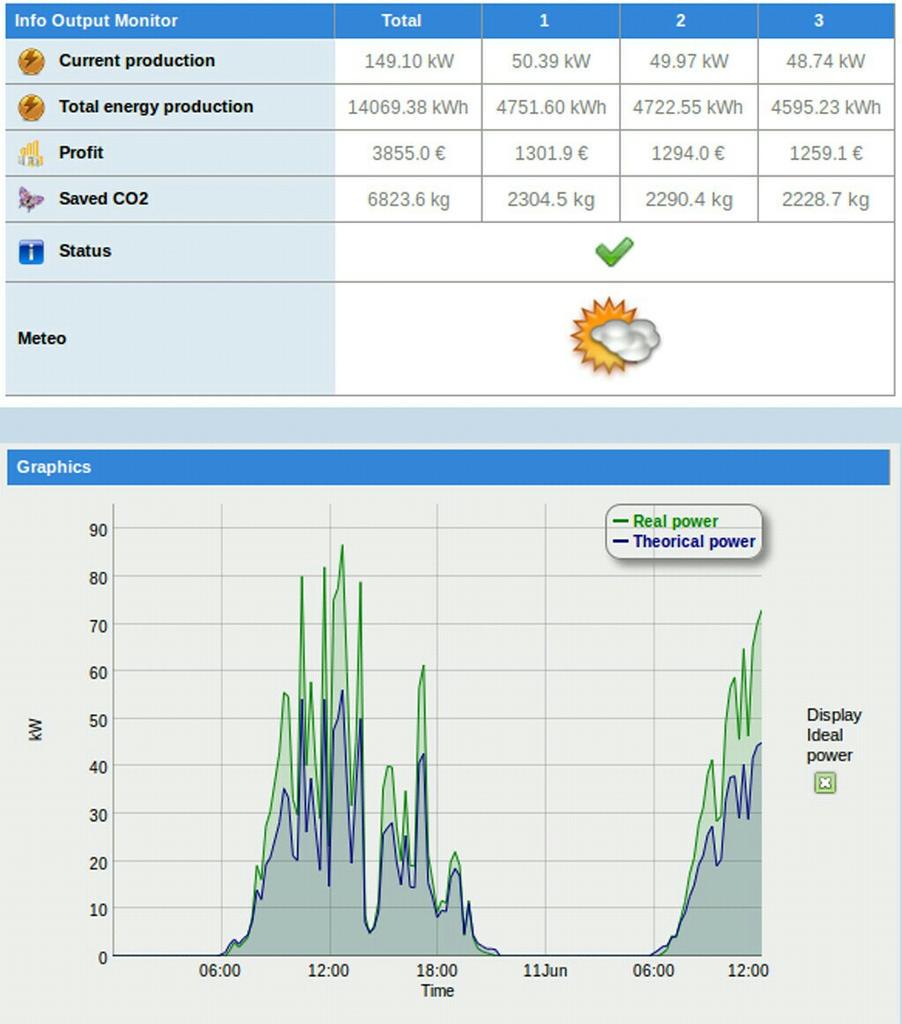Click the blue Status info icon
The height and width of the screenshot is (1024, 902).
click(x=31, y=251)
